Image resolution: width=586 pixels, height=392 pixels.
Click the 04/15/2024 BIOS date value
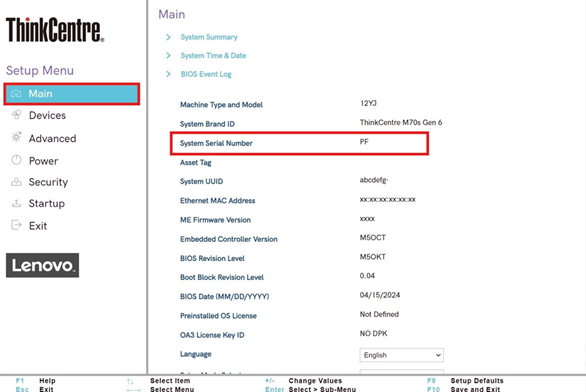380,295
